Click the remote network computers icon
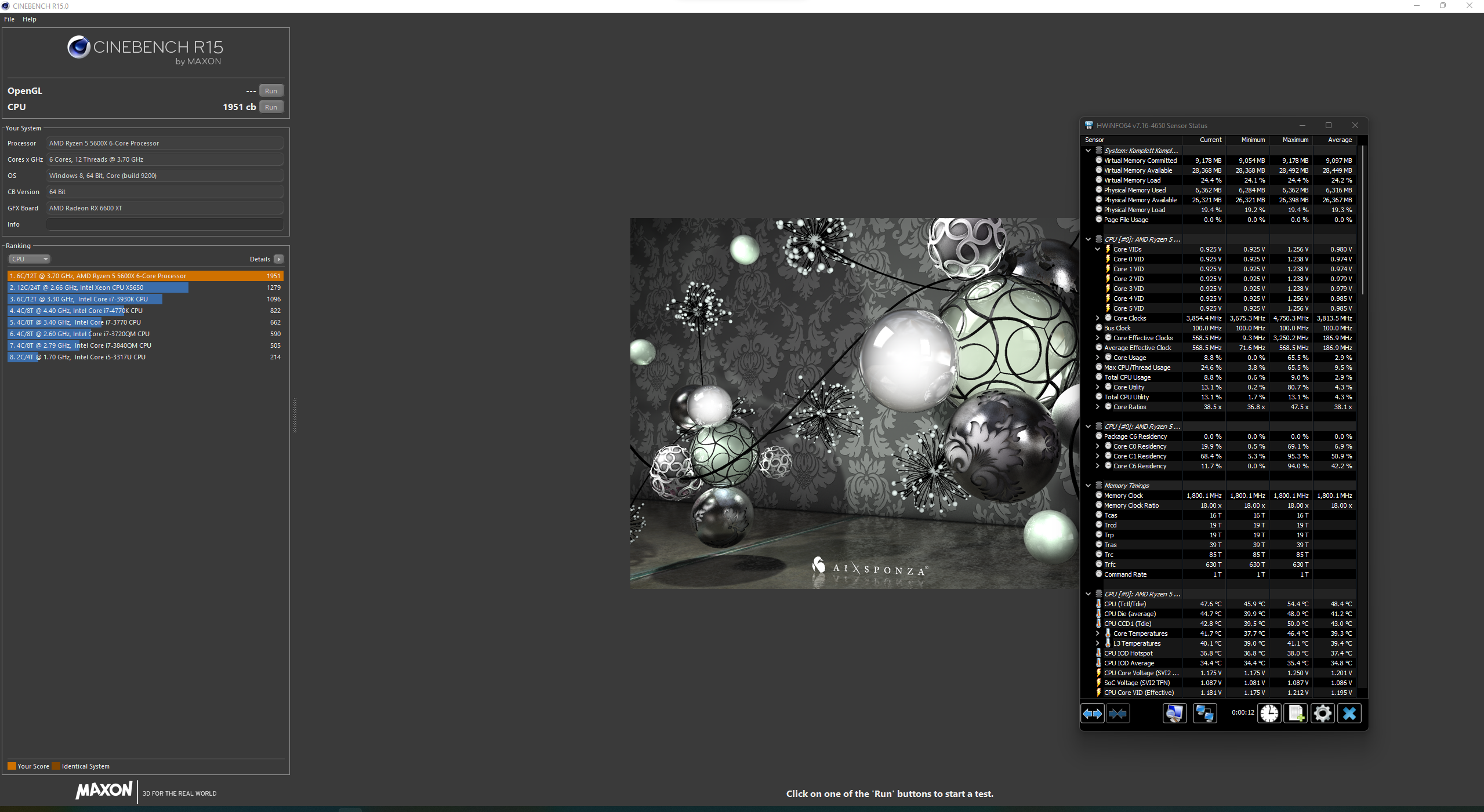This screenshot has width=1484, height=812. pyautogui.click(x=1204, y=713)
